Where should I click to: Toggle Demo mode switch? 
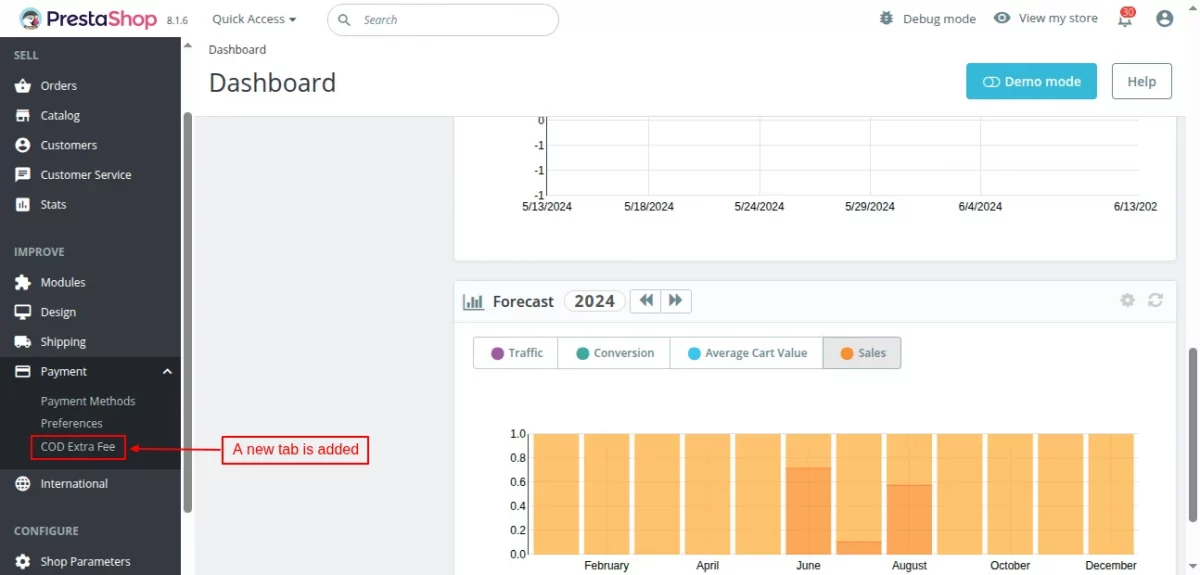click(1031, 81)
